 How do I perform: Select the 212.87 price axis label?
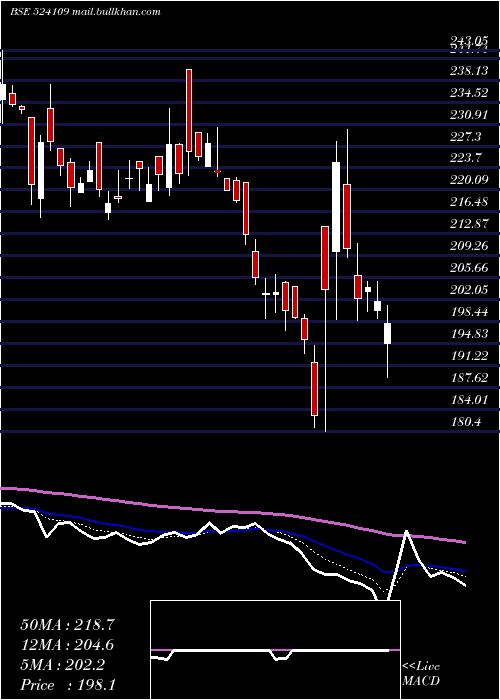(469, 224)
